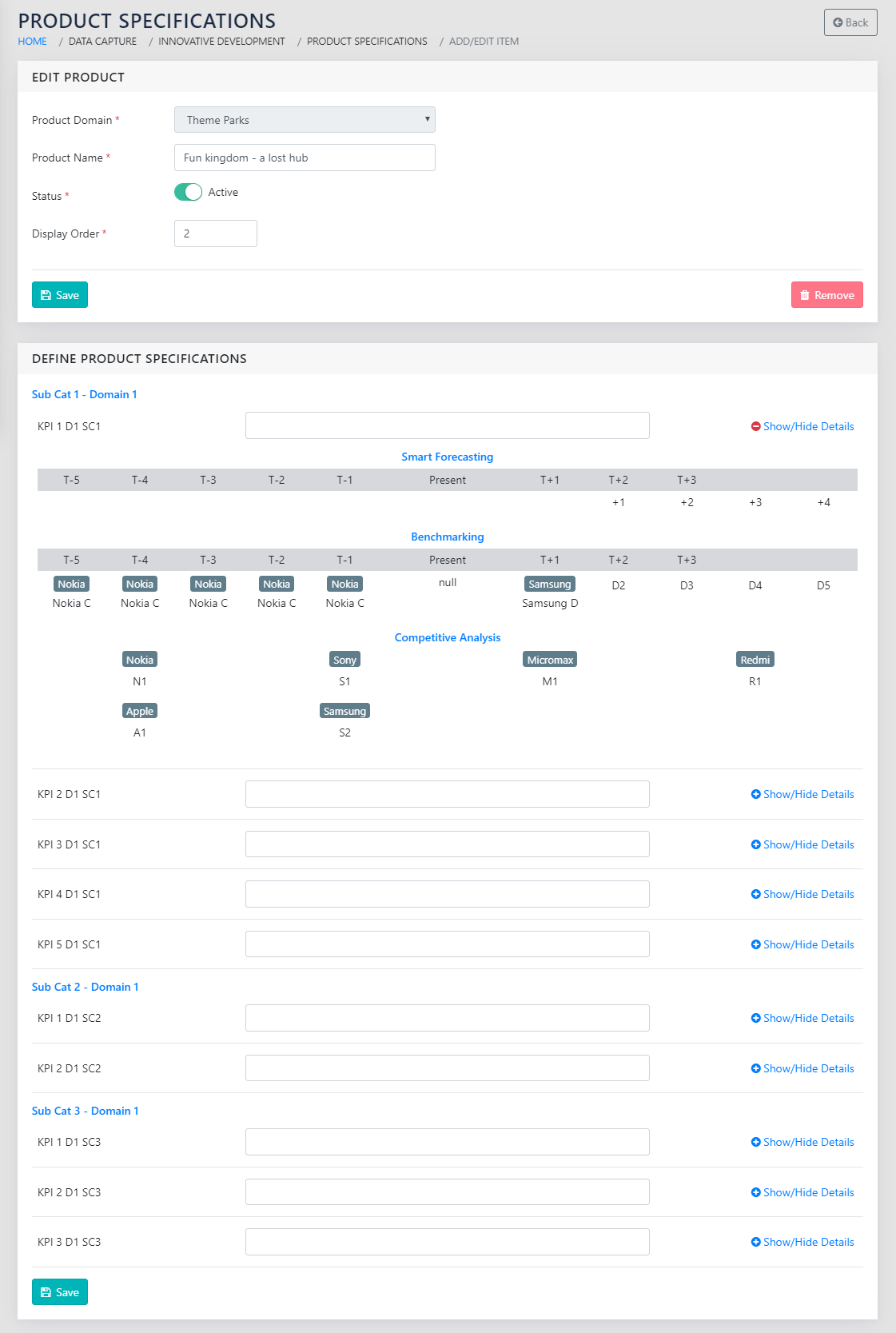Click the Product Name input field

click(x=305, y=158)
